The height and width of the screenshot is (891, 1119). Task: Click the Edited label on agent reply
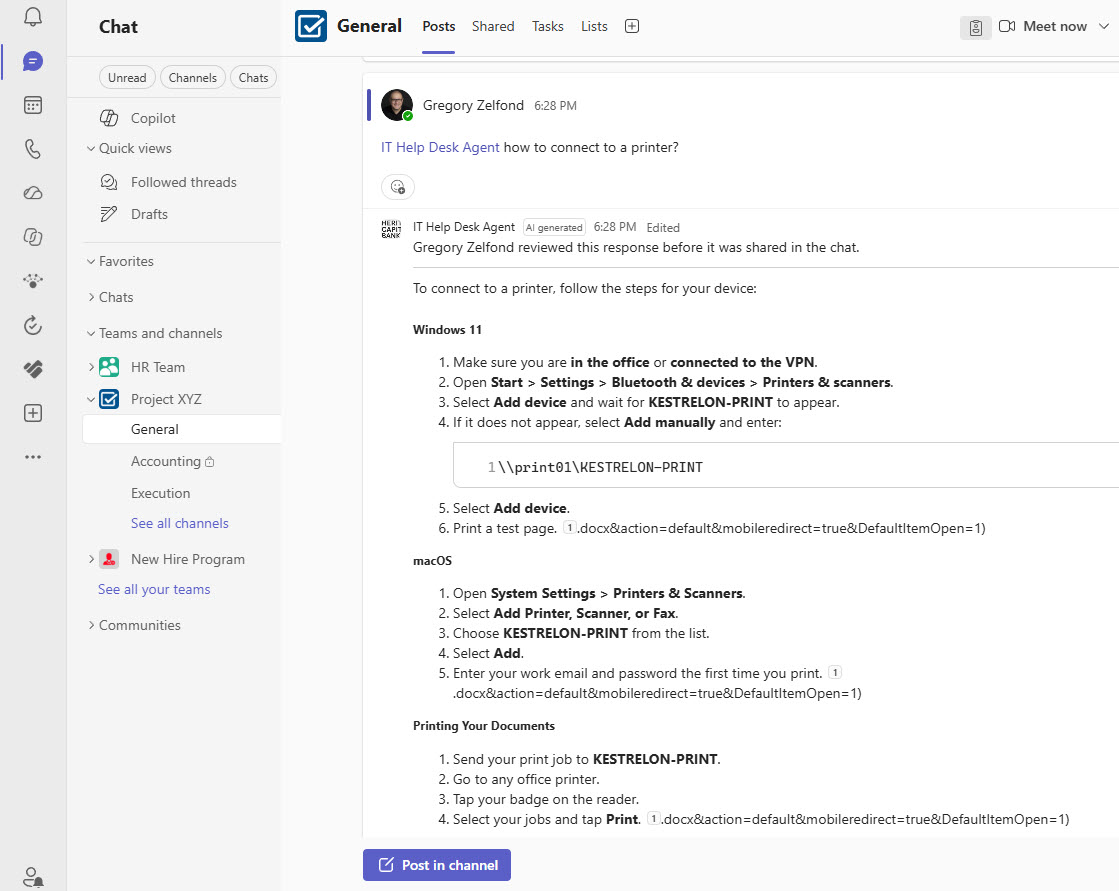pyautogui.click(x=663, y=228)
